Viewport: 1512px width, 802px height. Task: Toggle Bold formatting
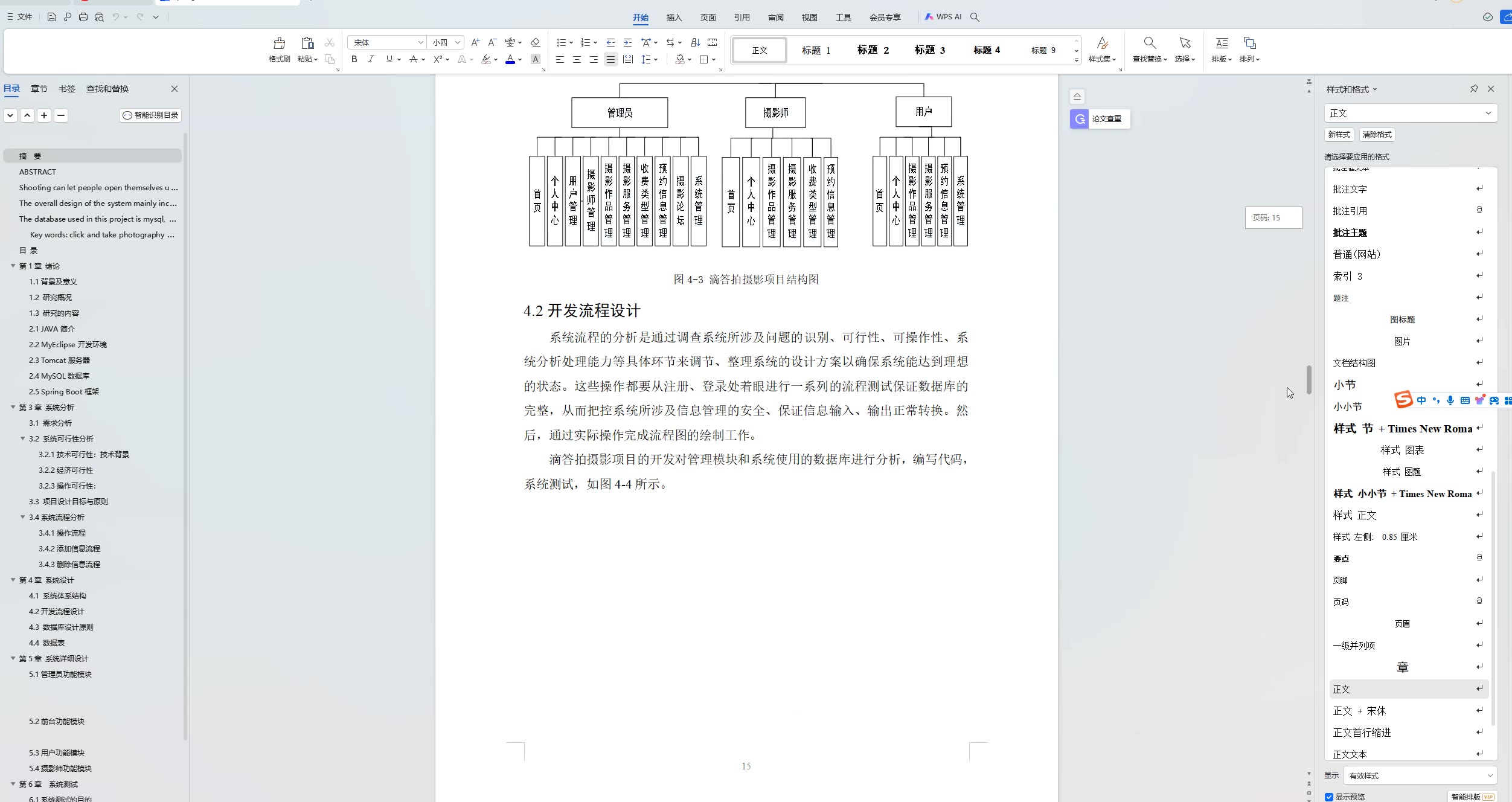click(x=354, y=59)
